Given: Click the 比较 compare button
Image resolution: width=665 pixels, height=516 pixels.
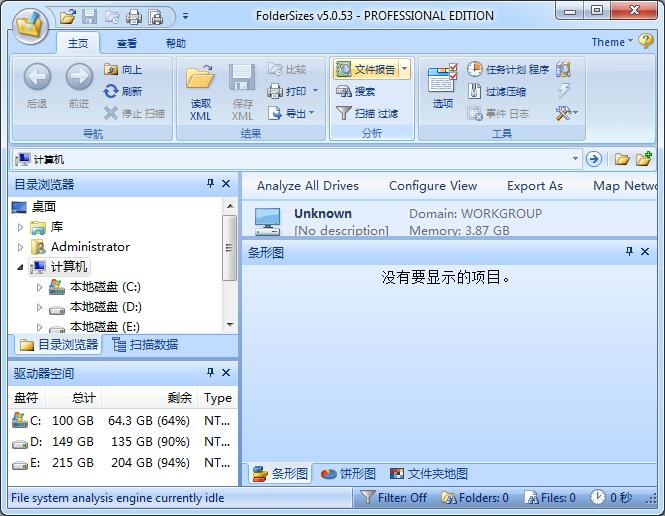Looking at the screenshot, I should (287, 69).
